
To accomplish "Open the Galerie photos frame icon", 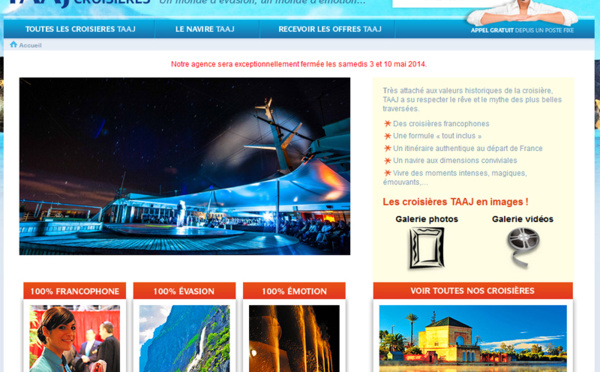I will click(427, 248).
